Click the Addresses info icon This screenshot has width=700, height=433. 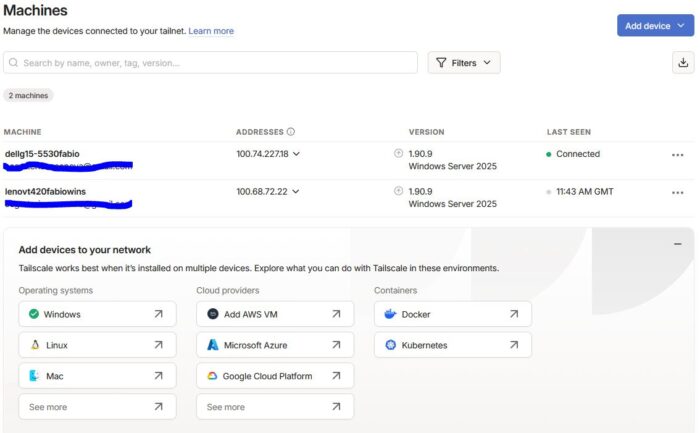click(291, 132)
